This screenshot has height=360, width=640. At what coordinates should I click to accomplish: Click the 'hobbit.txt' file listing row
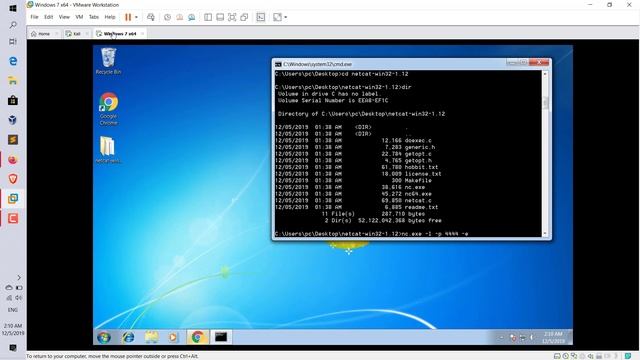[356, 167]
